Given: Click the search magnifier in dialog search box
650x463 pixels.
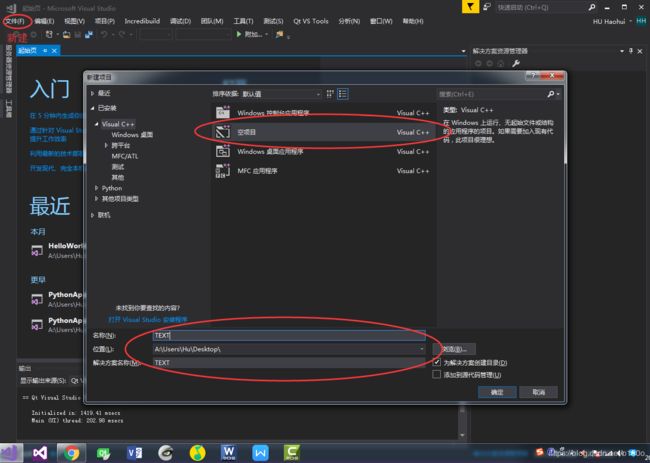Looking at the screenshot, I should point(551,94).
